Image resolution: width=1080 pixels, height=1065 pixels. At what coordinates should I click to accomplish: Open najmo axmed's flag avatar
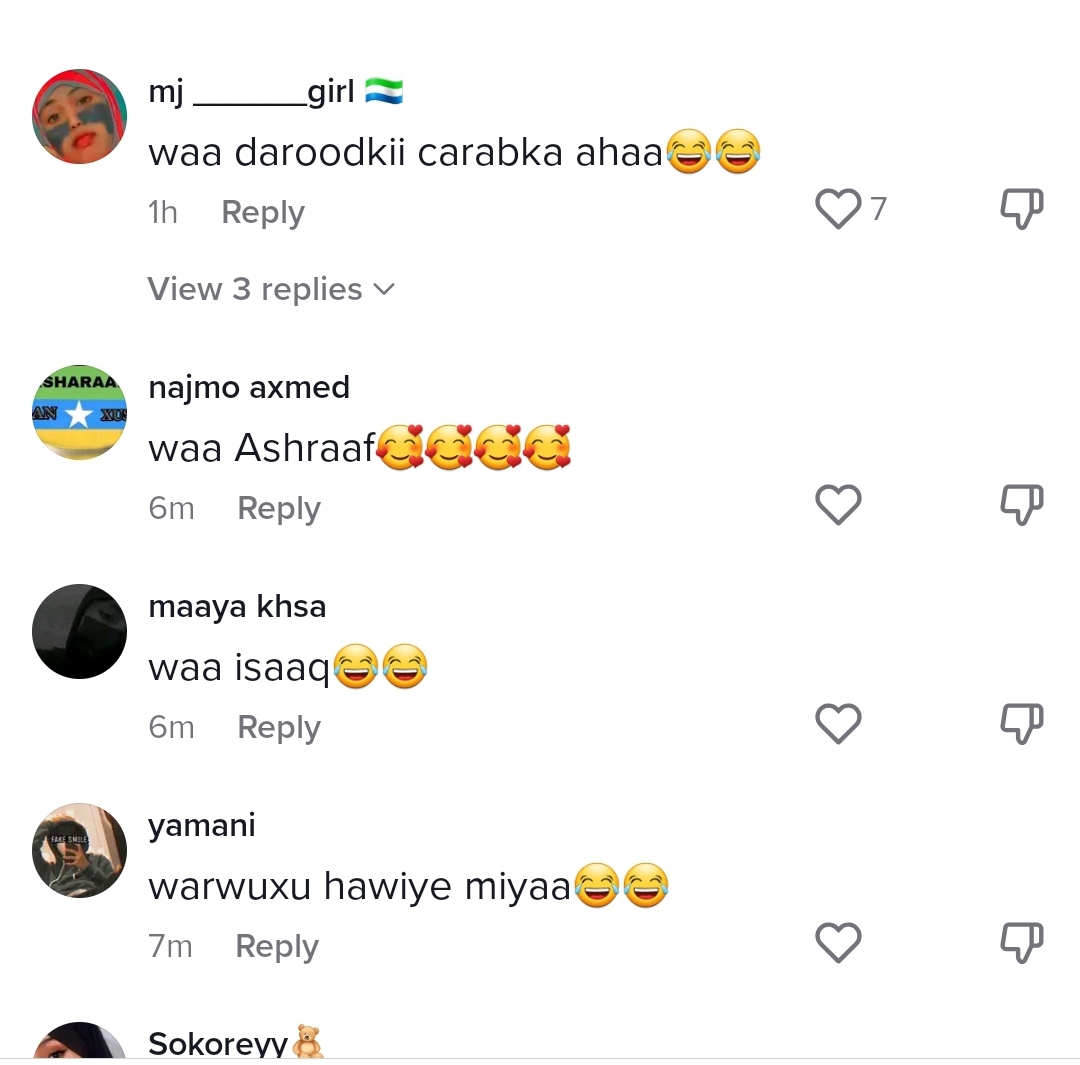tap(79, 413)
